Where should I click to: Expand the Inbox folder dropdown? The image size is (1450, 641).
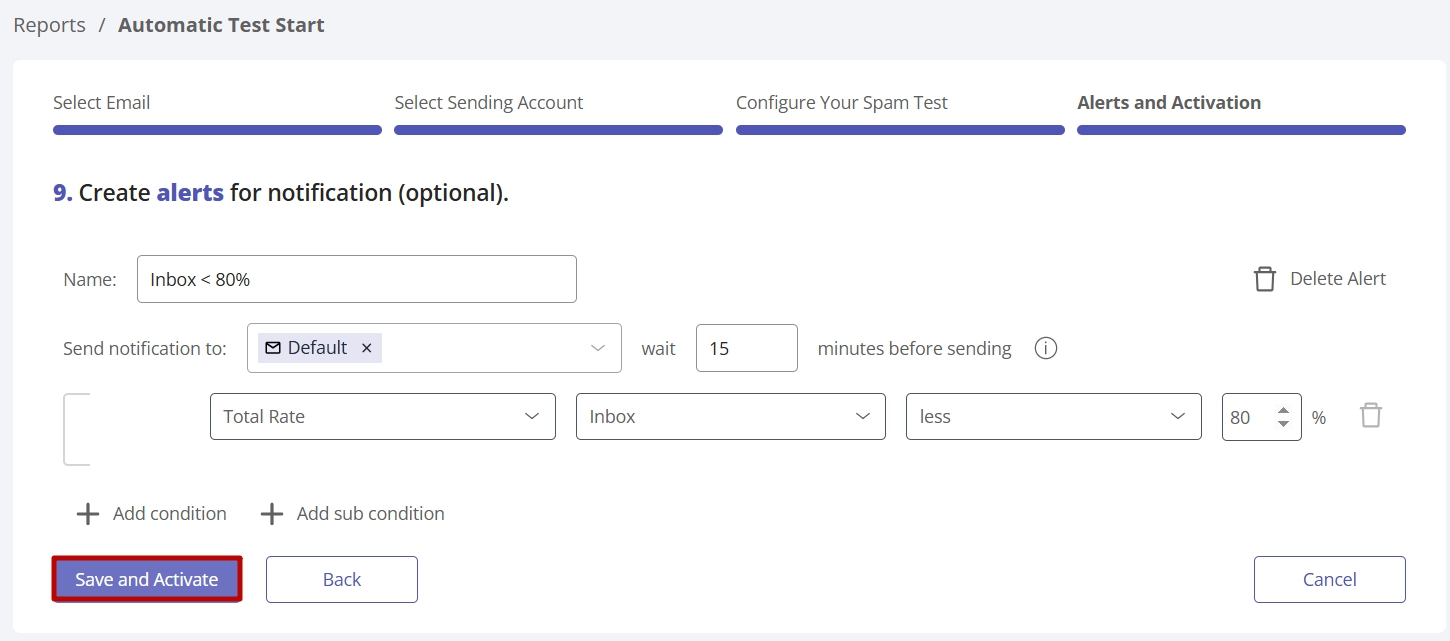click(730, 417)
